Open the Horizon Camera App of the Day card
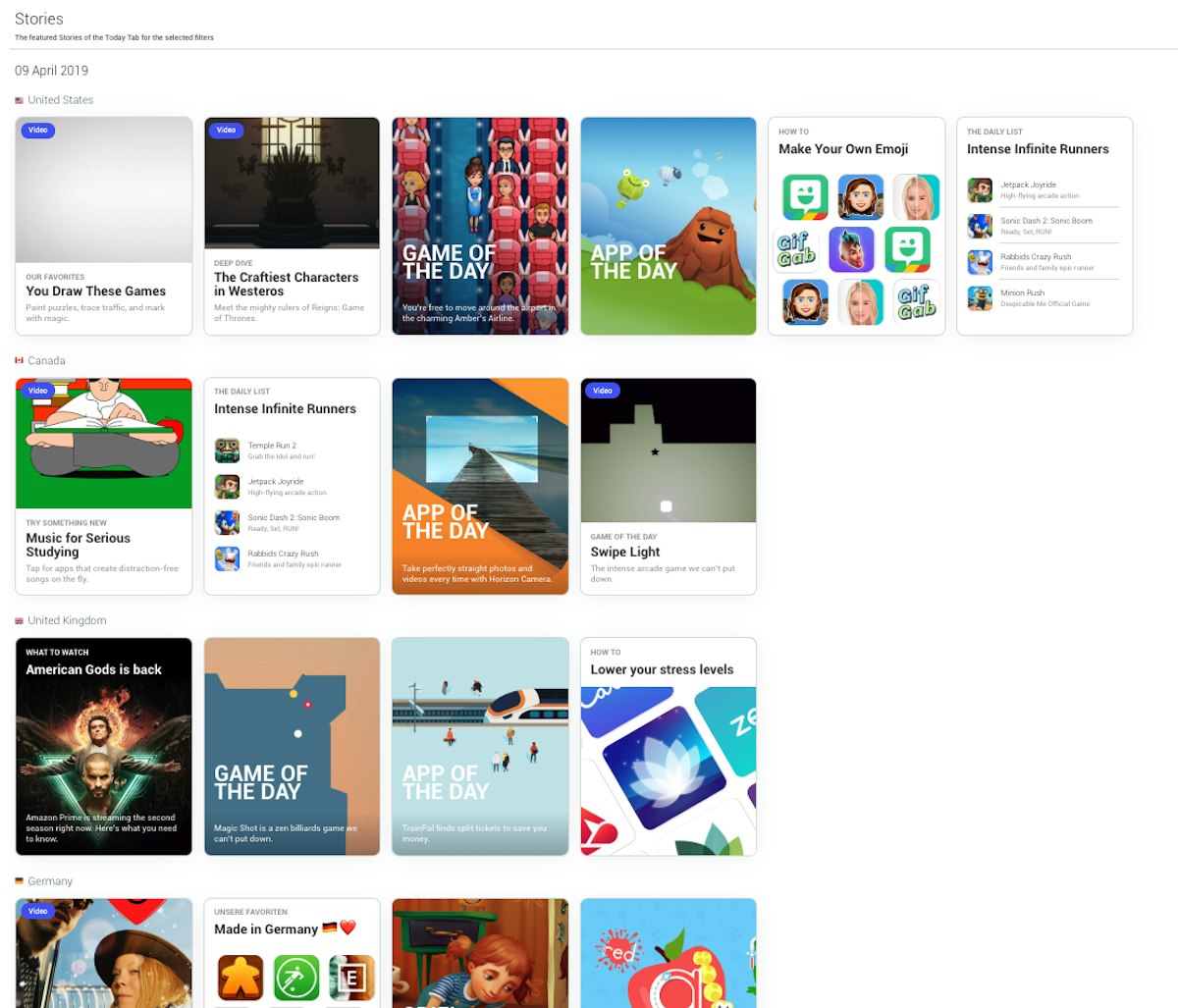This screenshot has width=1178, height=1008. (480, 486)
